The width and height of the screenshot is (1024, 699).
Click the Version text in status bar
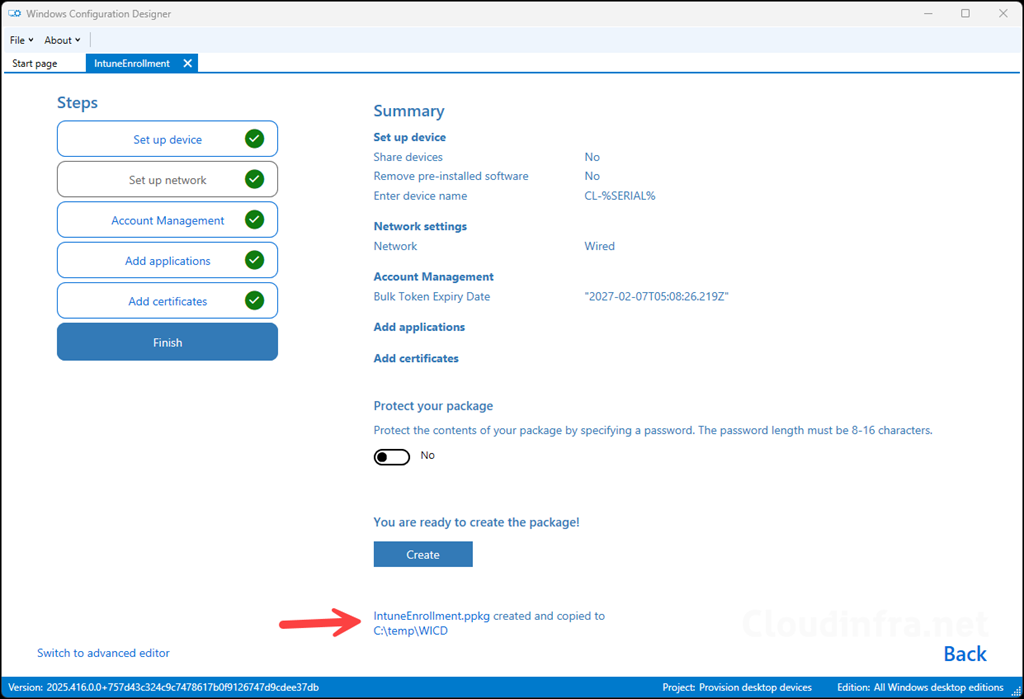coord(163,687)
